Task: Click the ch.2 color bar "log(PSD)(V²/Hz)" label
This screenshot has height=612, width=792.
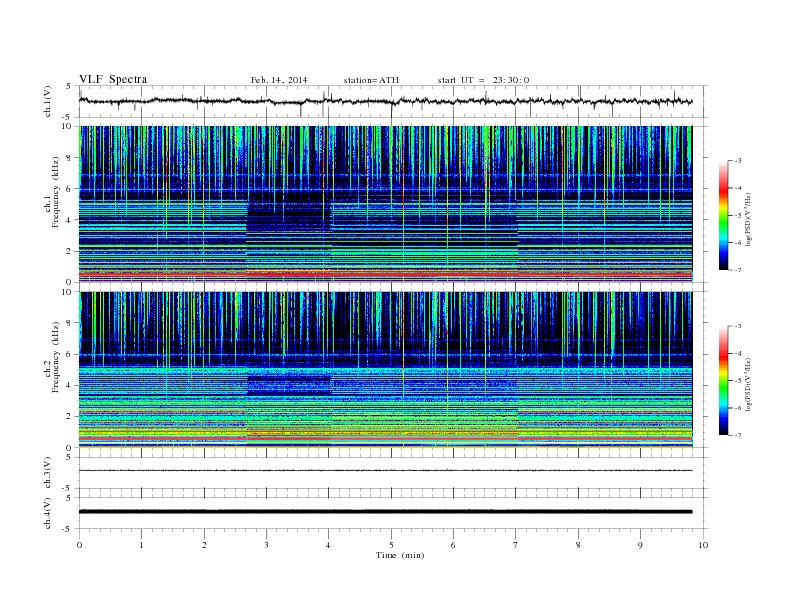Action: coord(748,384)
